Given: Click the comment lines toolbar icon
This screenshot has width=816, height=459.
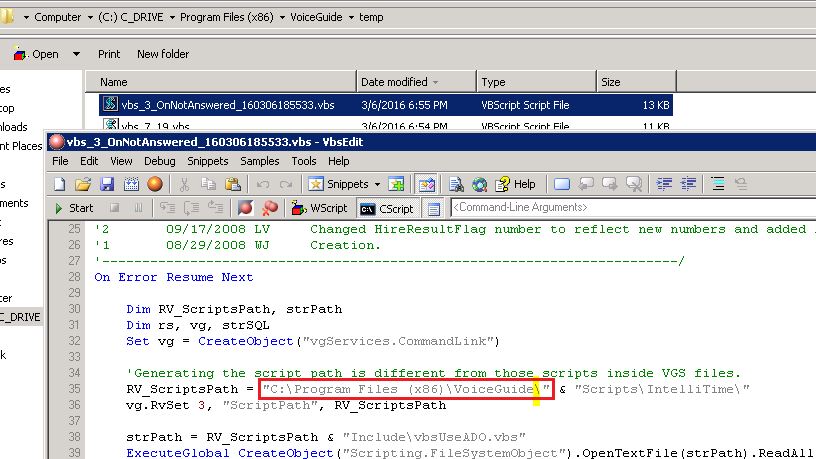Looking at the screenshot, I should click(718, 184).
